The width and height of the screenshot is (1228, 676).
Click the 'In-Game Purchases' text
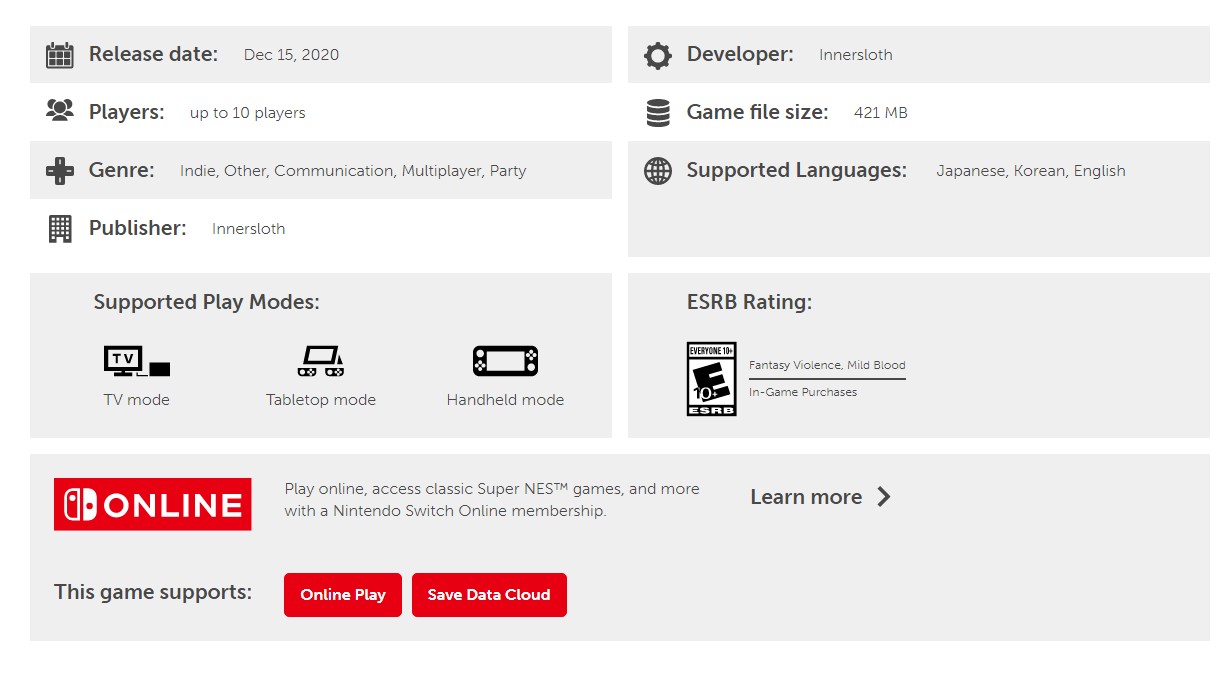tap(803, 392)
